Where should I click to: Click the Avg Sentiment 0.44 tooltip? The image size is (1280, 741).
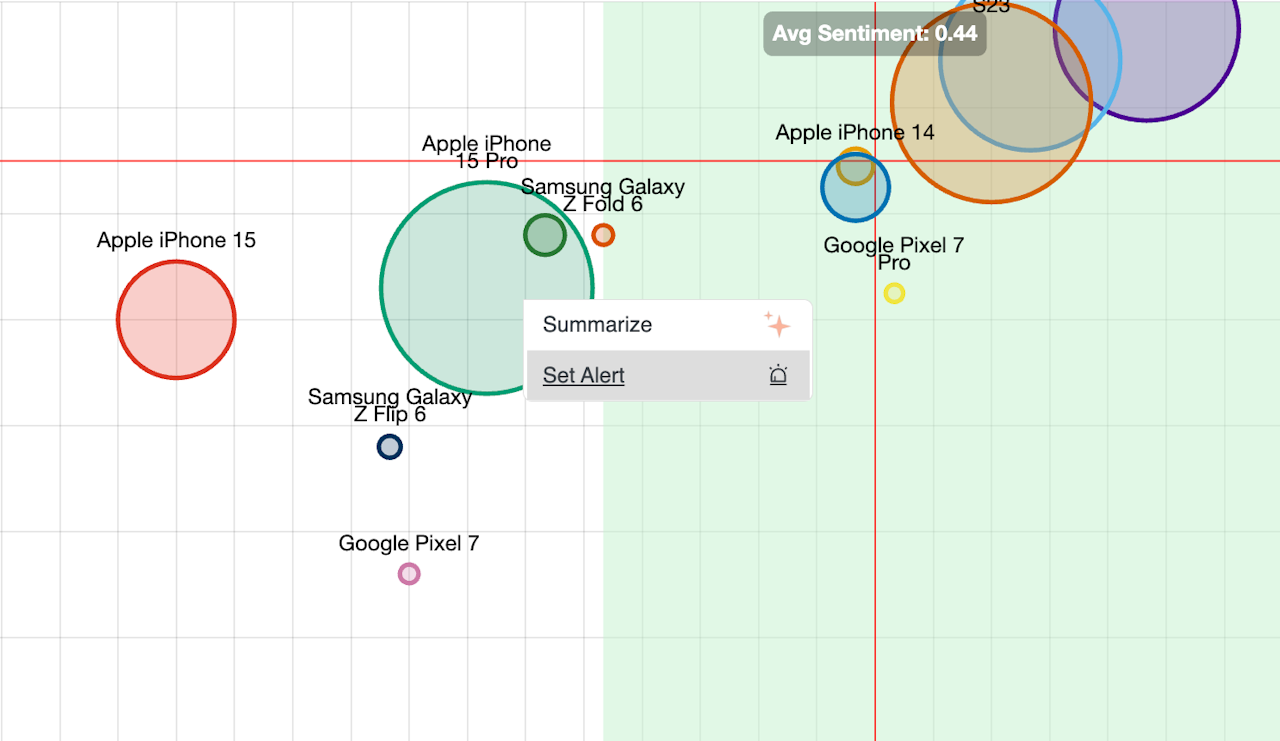(874, 34)
